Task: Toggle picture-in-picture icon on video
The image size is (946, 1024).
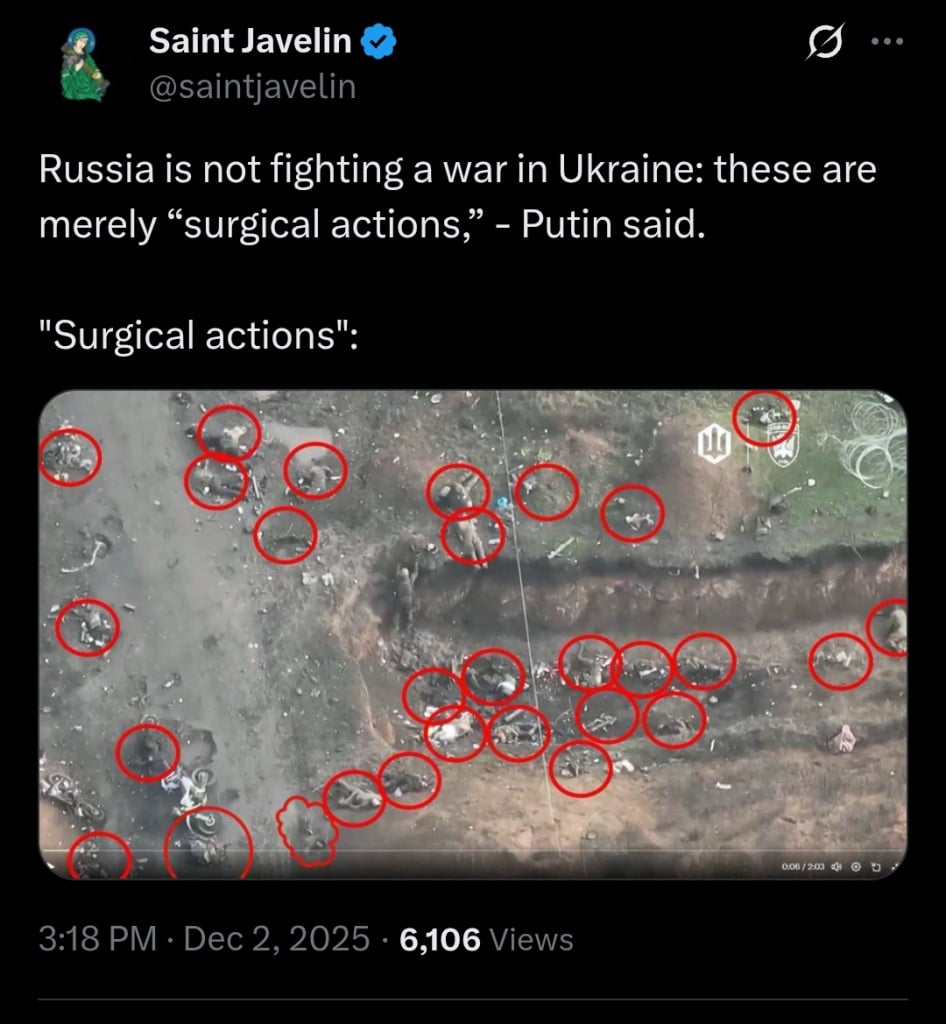Action: tap(876, 867)
